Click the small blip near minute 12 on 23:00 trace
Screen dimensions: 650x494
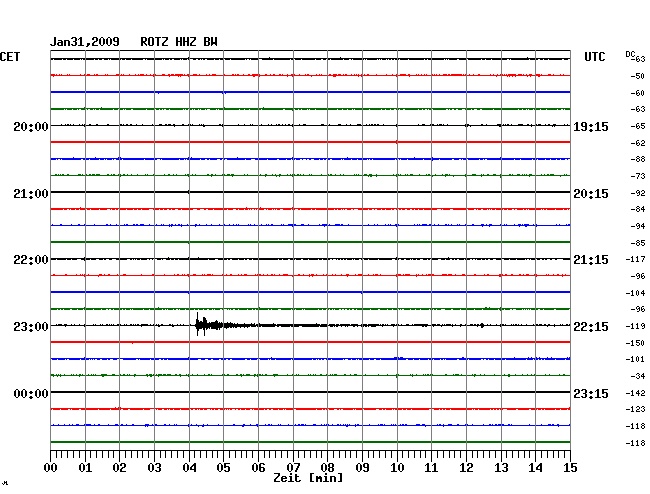(x=482, y=326)
